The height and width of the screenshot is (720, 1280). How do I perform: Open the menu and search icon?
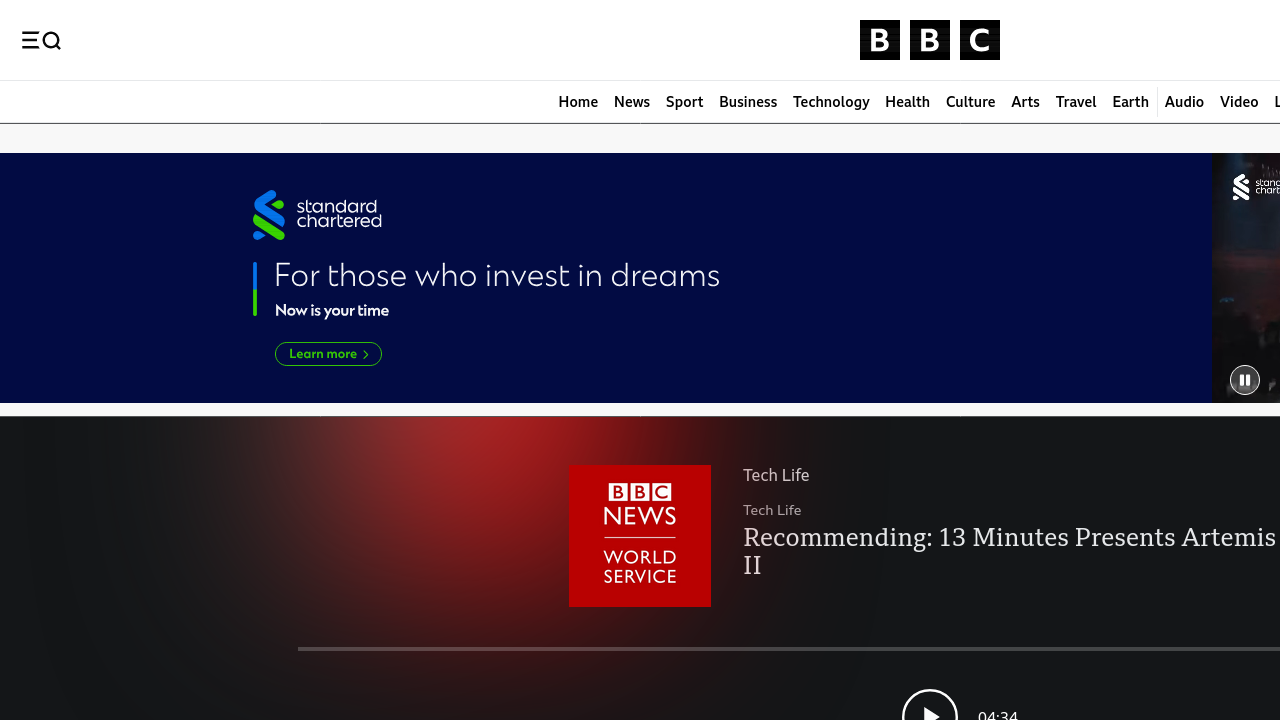coord(41,40)
